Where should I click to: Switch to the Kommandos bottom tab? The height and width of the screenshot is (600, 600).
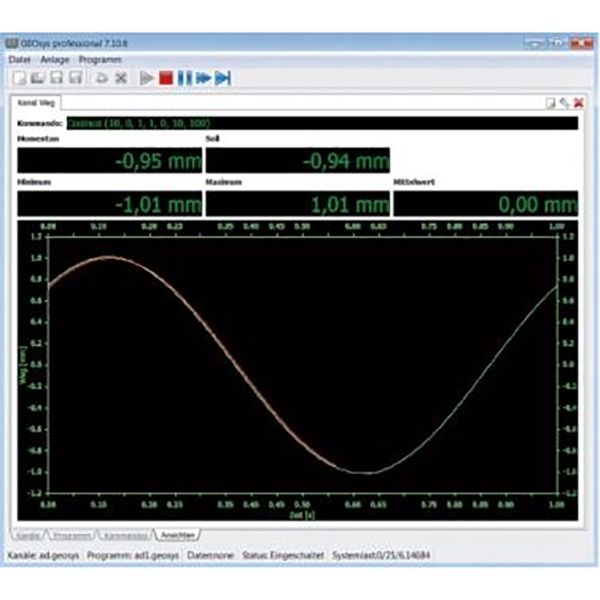[128, 535]
